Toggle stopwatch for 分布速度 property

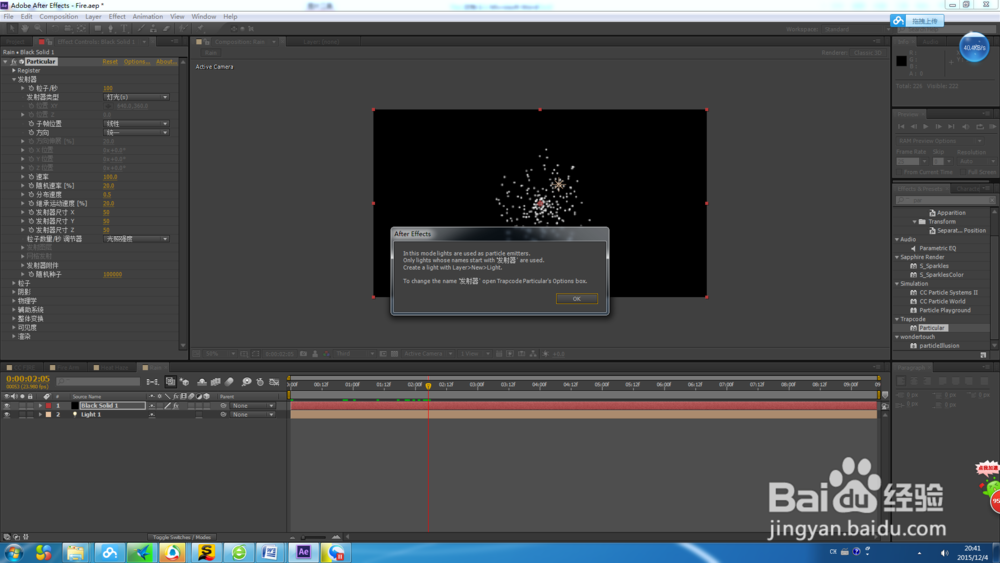(31, 195)
